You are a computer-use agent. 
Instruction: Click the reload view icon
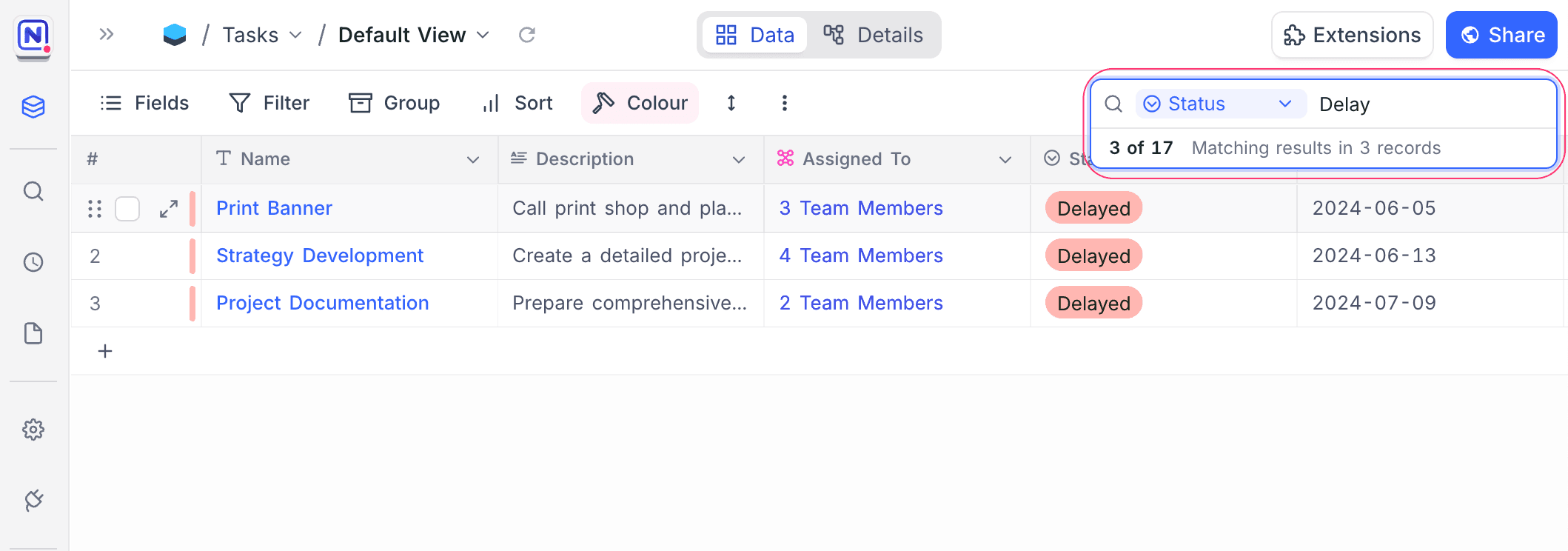(x=526, y=35)
